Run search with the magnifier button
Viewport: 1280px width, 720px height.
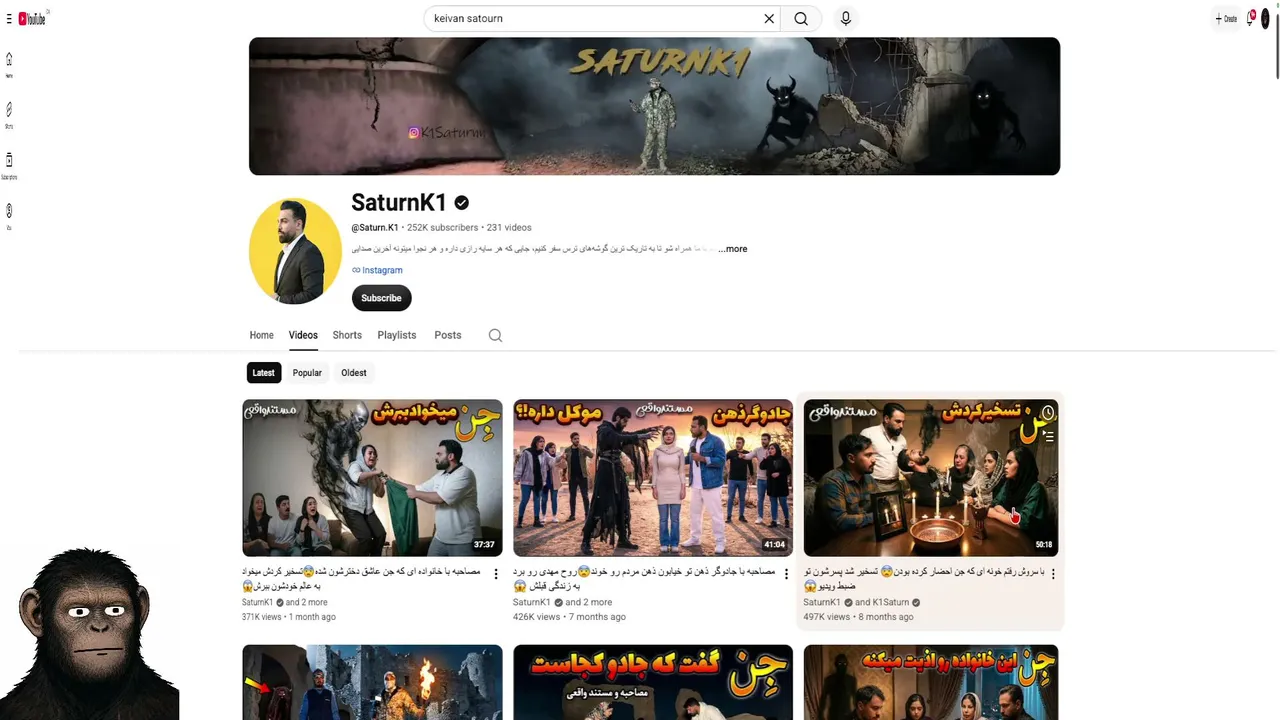coord(801,18)
